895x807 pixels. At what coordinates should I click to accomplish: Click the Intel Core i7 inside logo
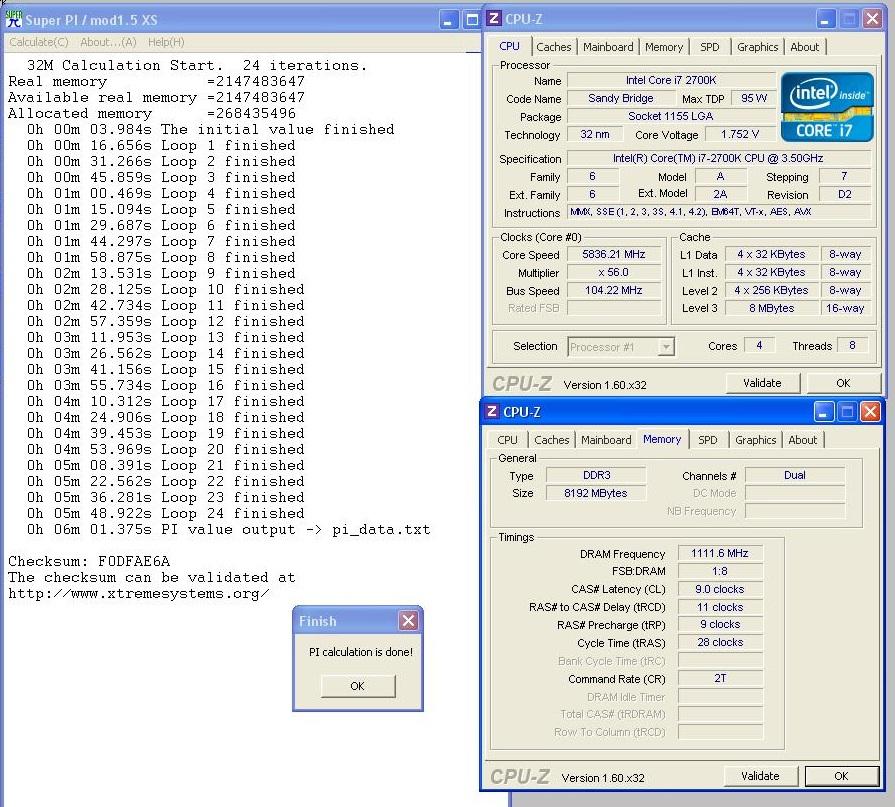[827, 107]
